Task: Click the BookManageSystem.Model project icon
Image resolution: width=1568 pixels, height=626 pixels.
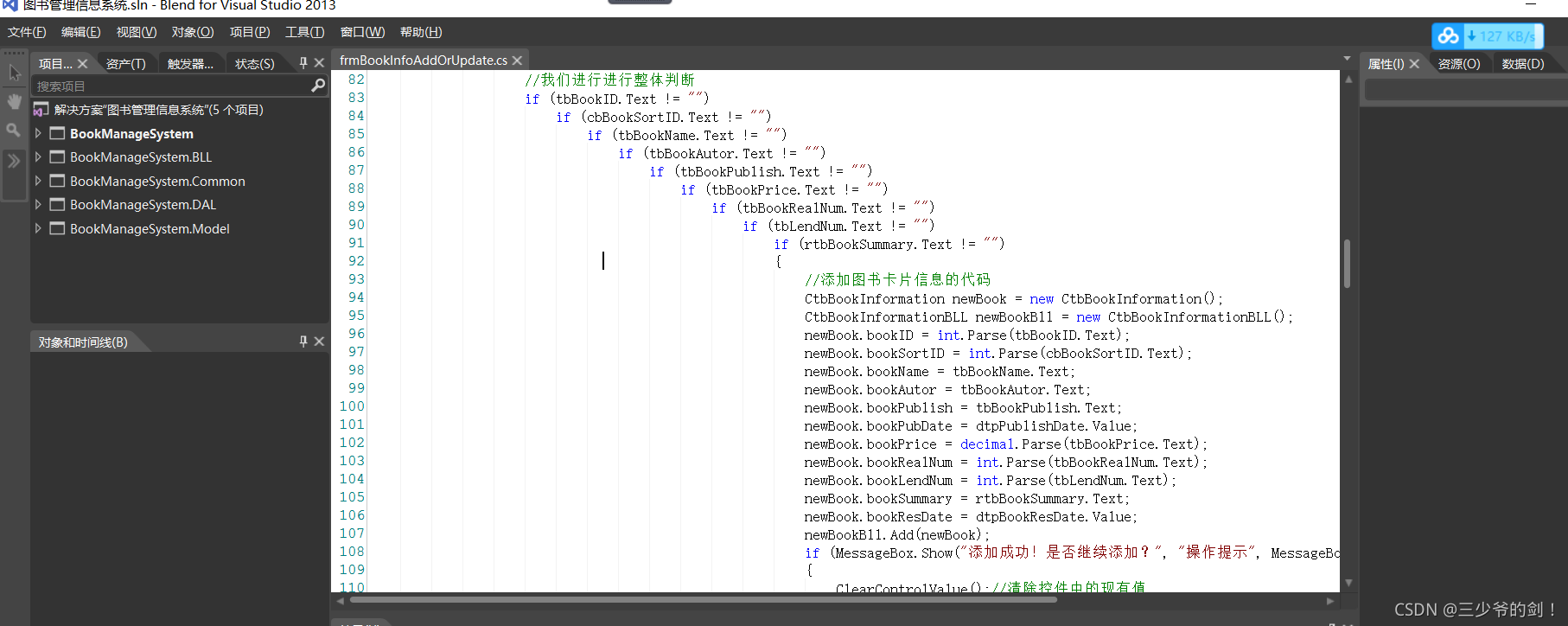Action: pos(58,228)
